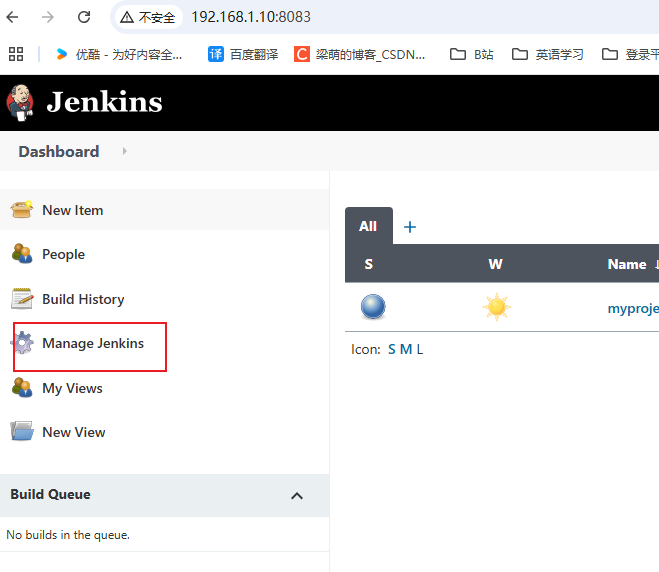Click the blue status ball for myproject
The image size is (659, 572).
pos(373,307)
